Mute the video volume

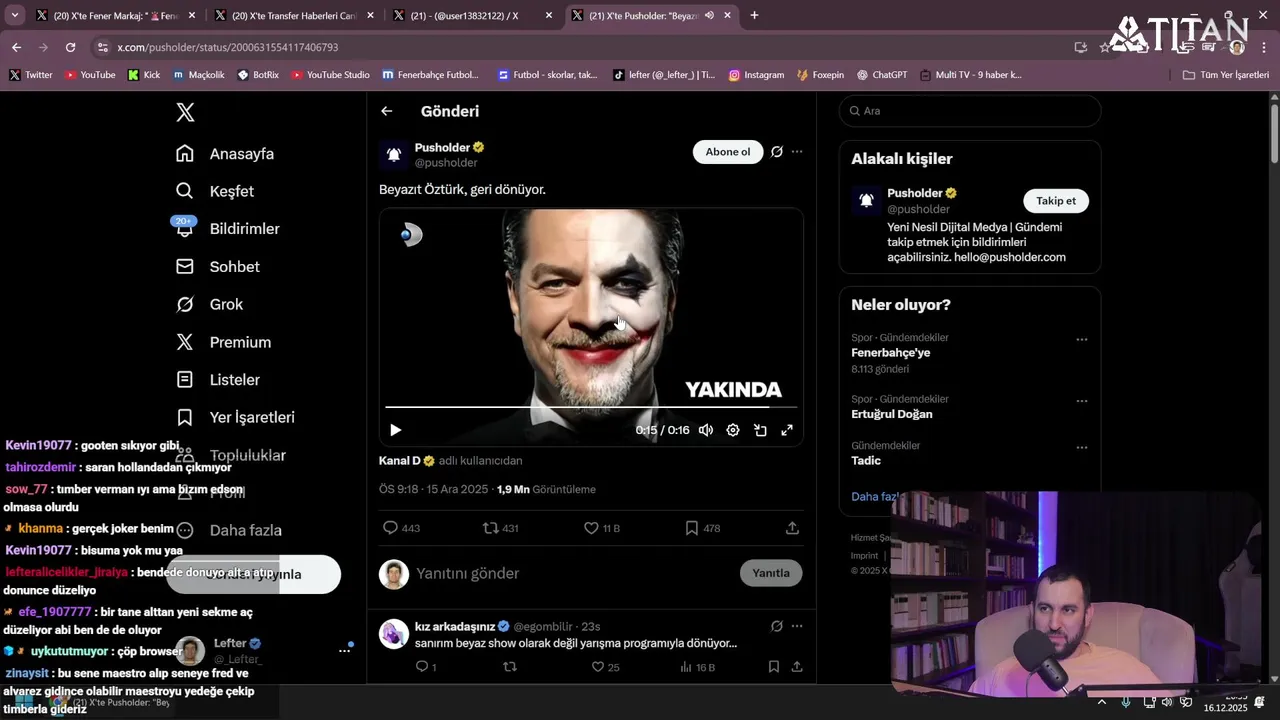(706, 430)
